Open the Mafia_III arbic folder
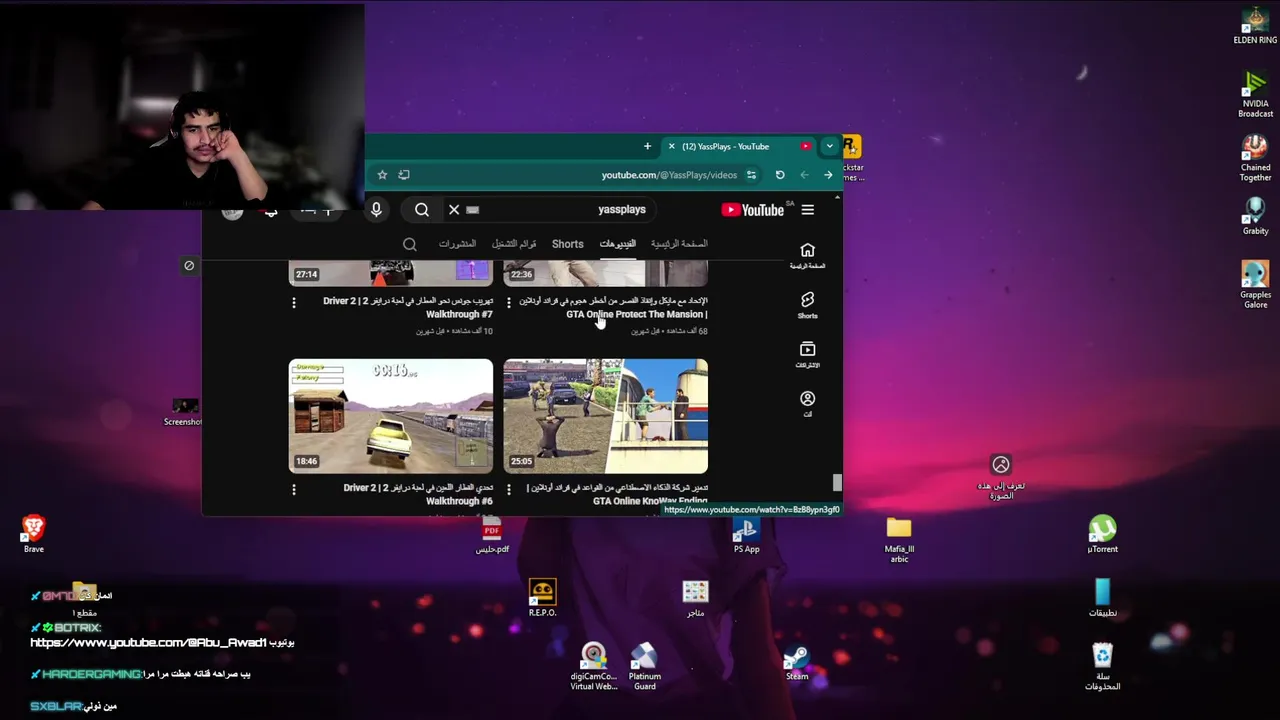The height and width of the screenshot is (720, 1280). click(899, 540)
